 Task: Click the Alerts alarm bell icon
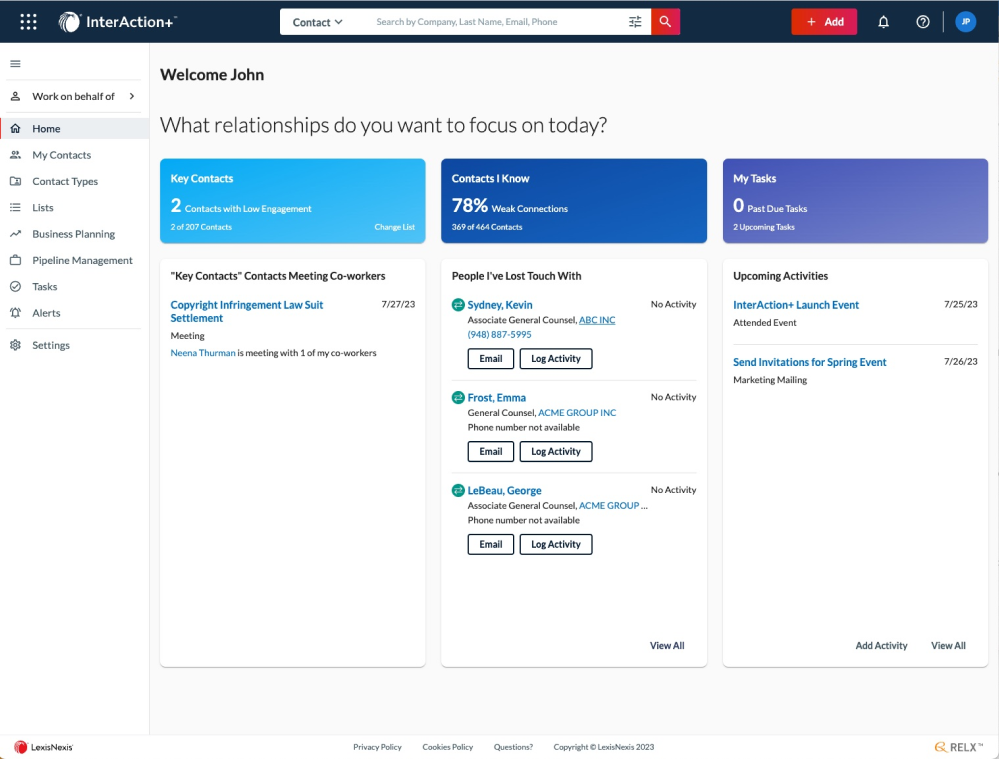15,313
